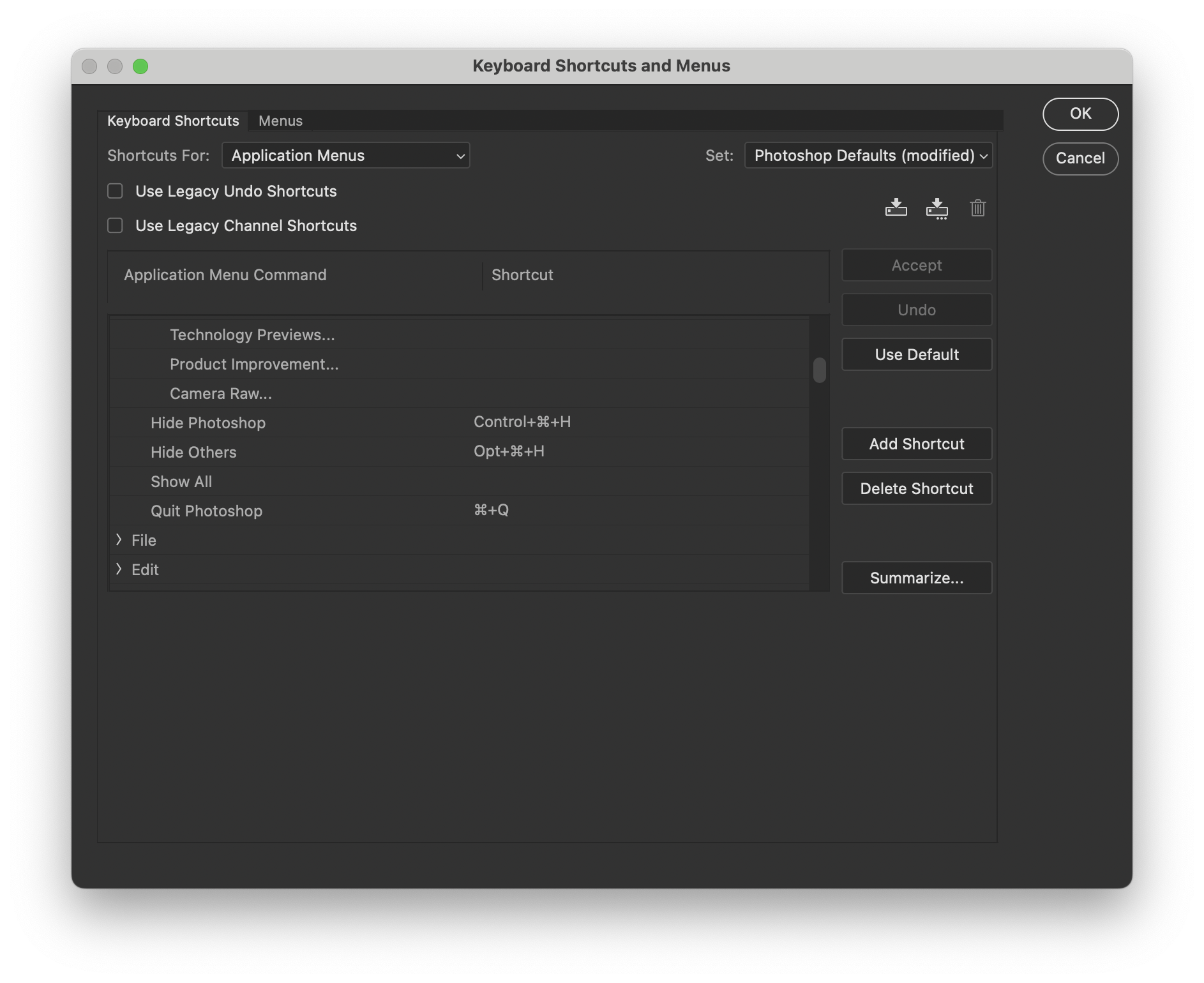
Task: Select the Technology Previews... row
Action: tap(460, 334)
